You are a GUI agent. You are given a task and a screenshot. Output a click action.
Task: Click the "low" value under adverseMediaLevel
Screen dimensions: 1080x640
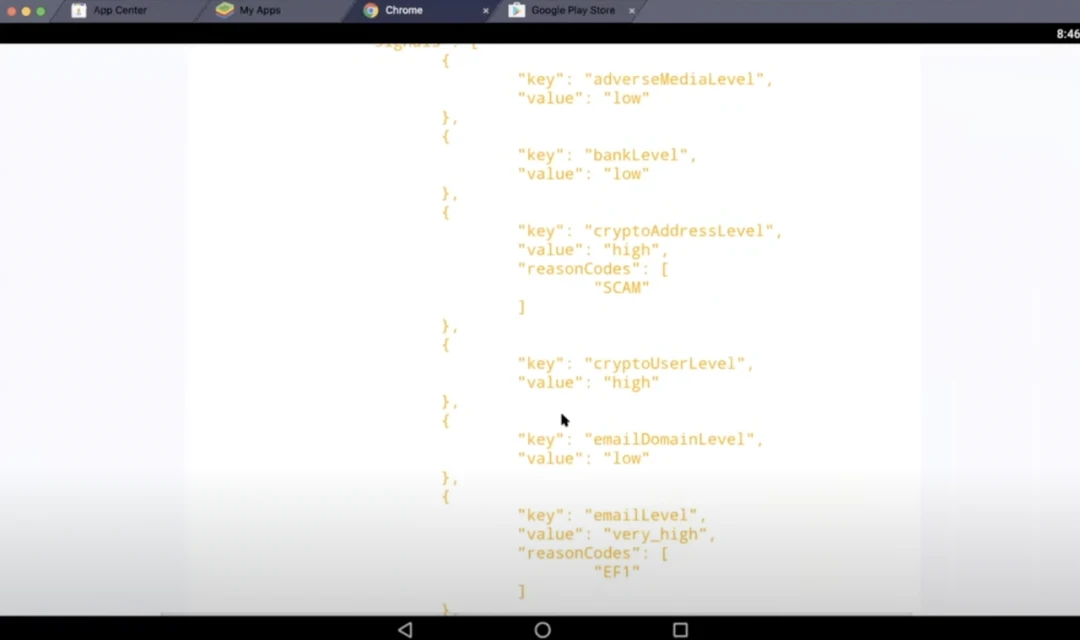click(626, 99)
